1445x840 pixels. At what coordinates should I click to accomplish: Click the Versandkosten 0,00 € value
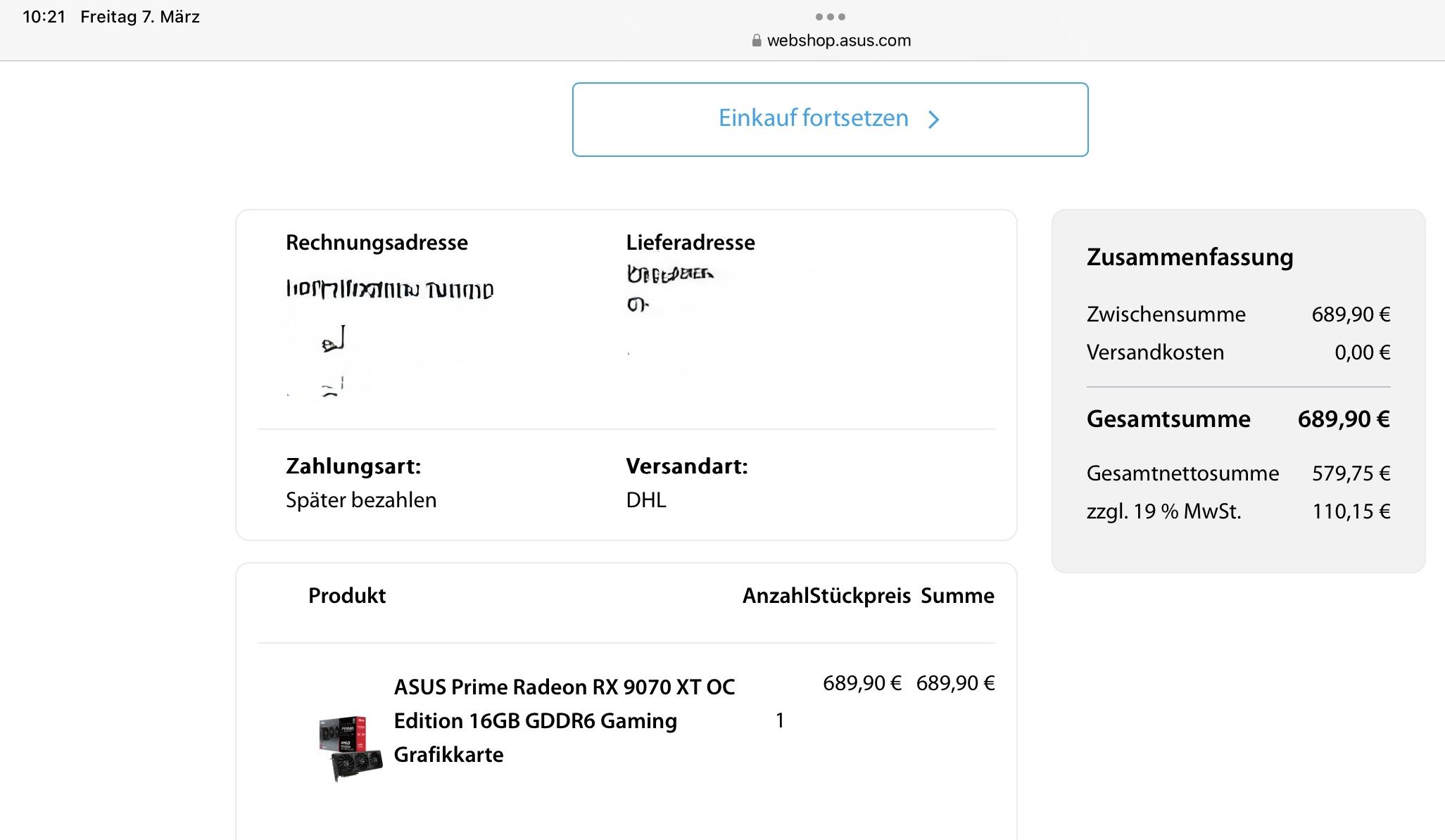point(1362,352)
